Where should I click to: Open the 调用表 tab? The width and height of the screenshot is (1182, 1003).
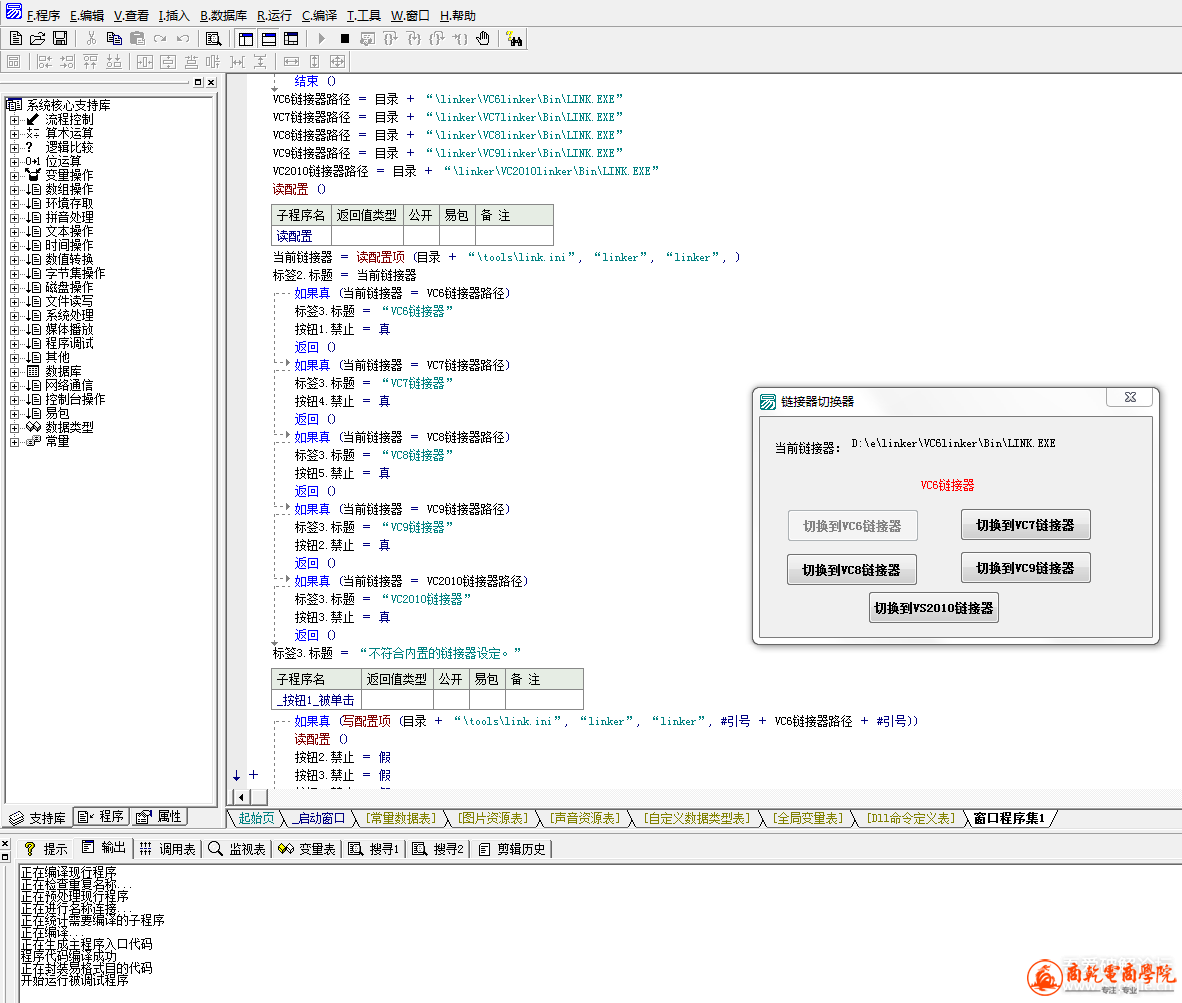coord(167,849)
